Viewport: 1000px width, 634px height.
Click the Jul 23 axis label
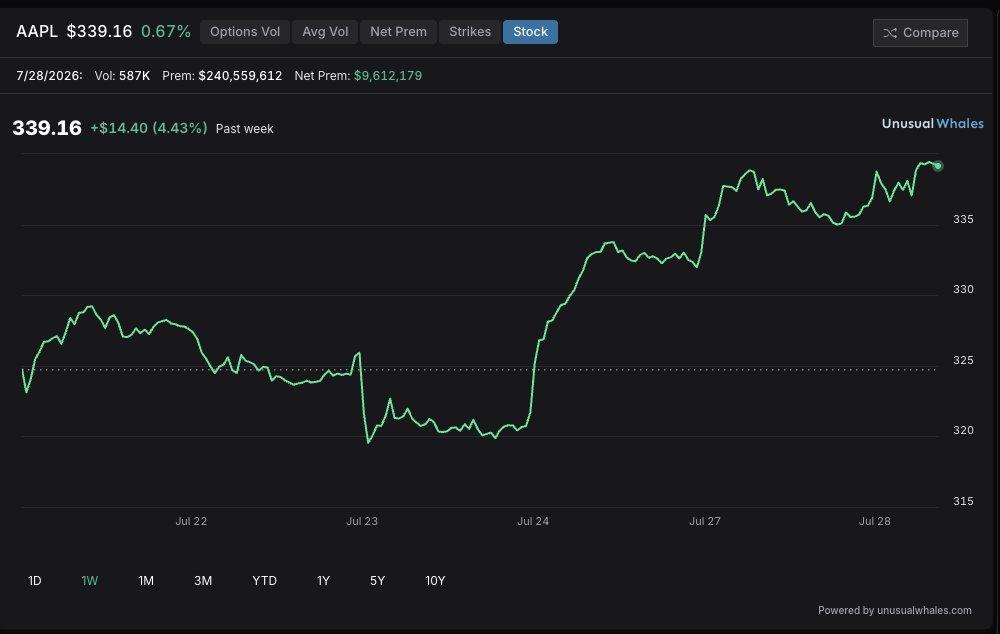pos(362,521)
